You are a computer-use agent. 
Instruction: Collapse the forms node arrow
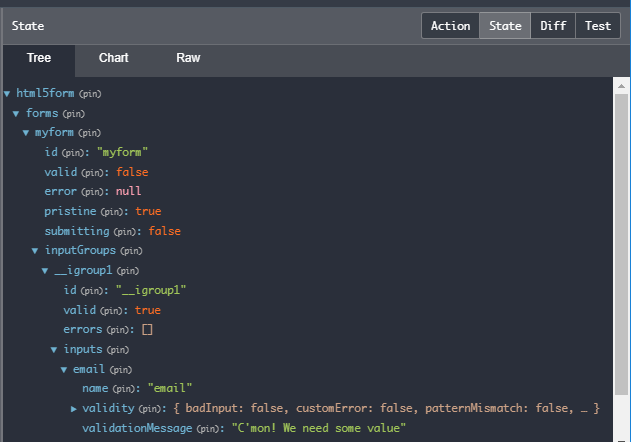coord(16,113)
